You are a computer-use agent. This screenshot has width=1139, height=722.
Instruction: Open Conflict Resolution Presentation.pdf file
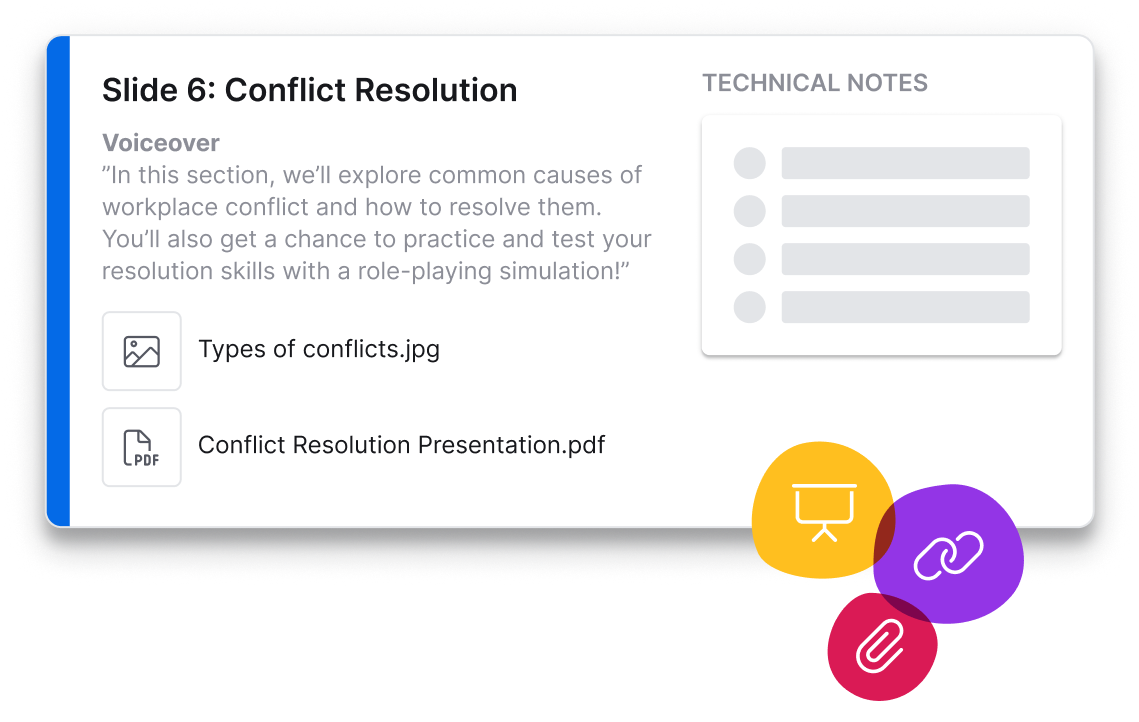click(401, 445)
